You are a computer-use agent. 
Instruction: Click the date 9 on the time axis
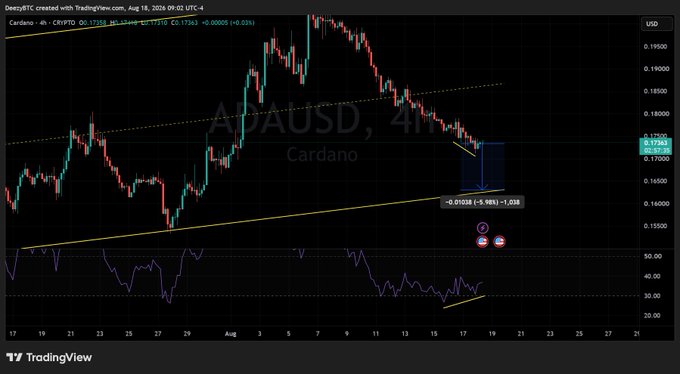[x=347, y=334]
